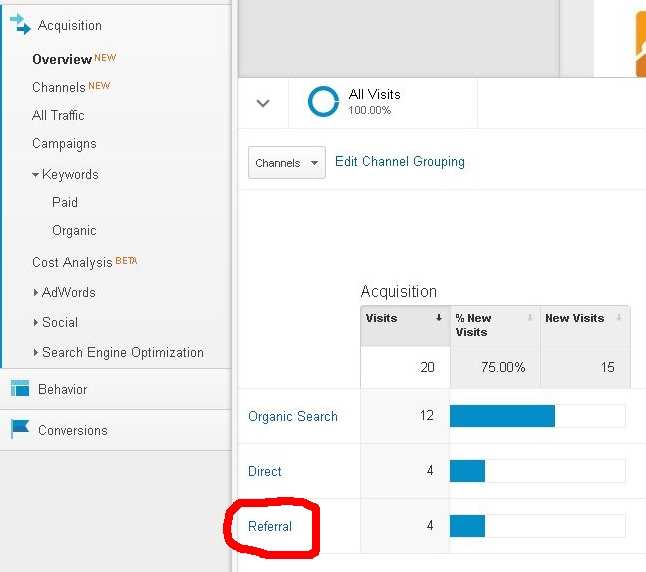Viewport: 646px width, 572px height.
Task: Sort by % New Visits arrow
Action: coord(530,317)
